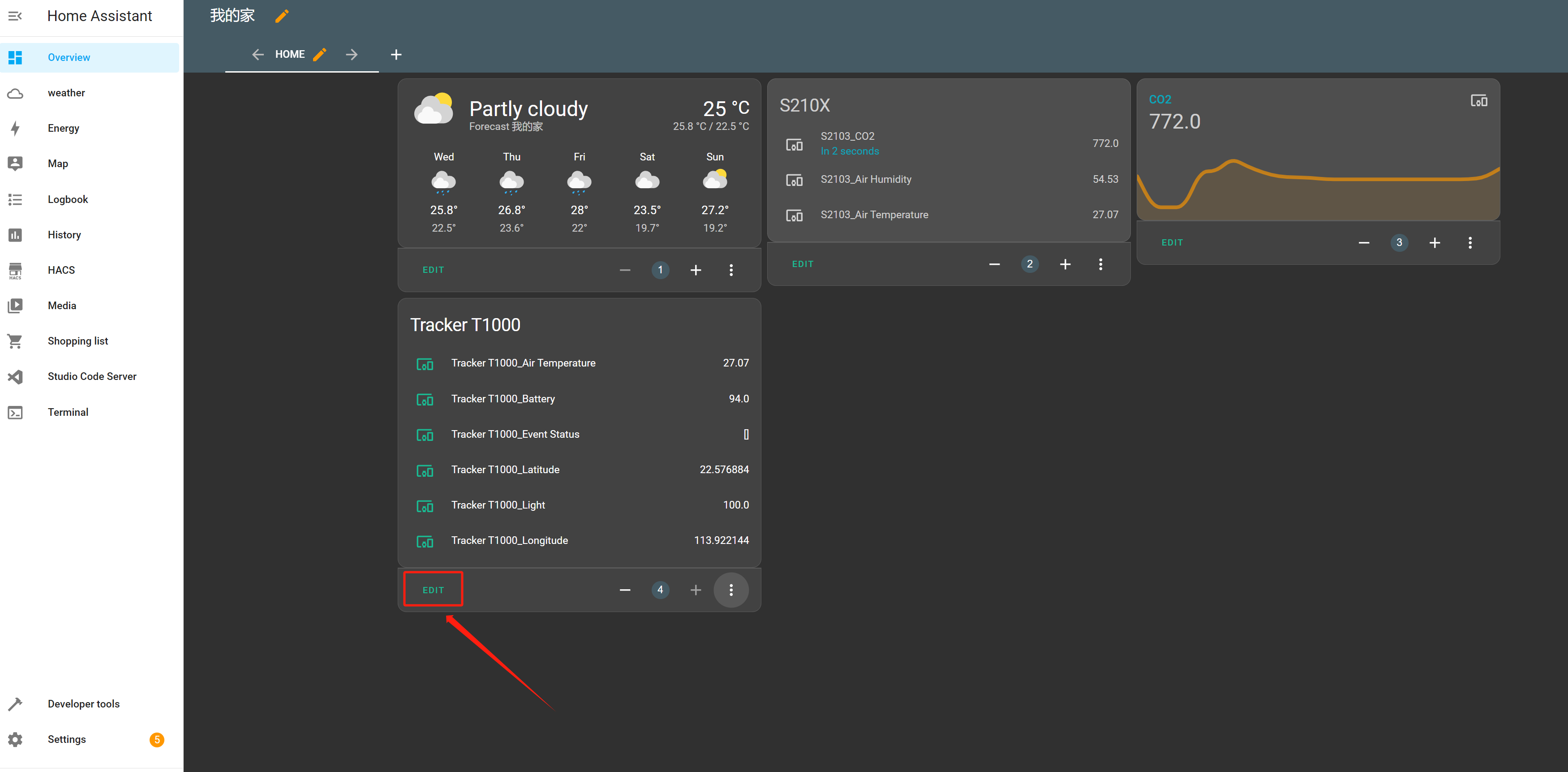Click the Media player icon
The height and width of the screenshot is (772, 1568).
pyautogui.click(x=15, y=306)
